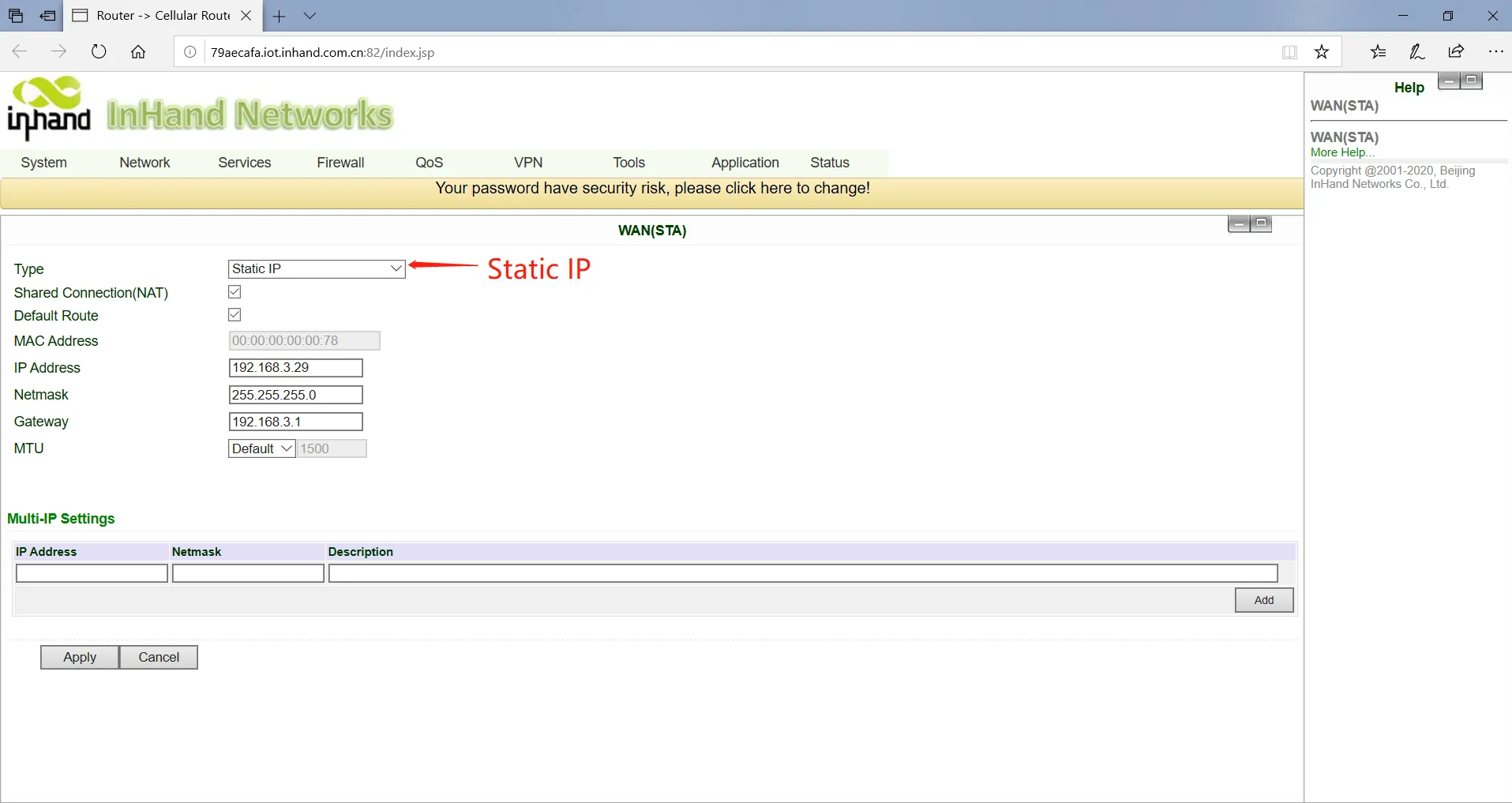The image size is (1512, 803).
Task: Open favorites hub icon
Action: [1379, 52]
